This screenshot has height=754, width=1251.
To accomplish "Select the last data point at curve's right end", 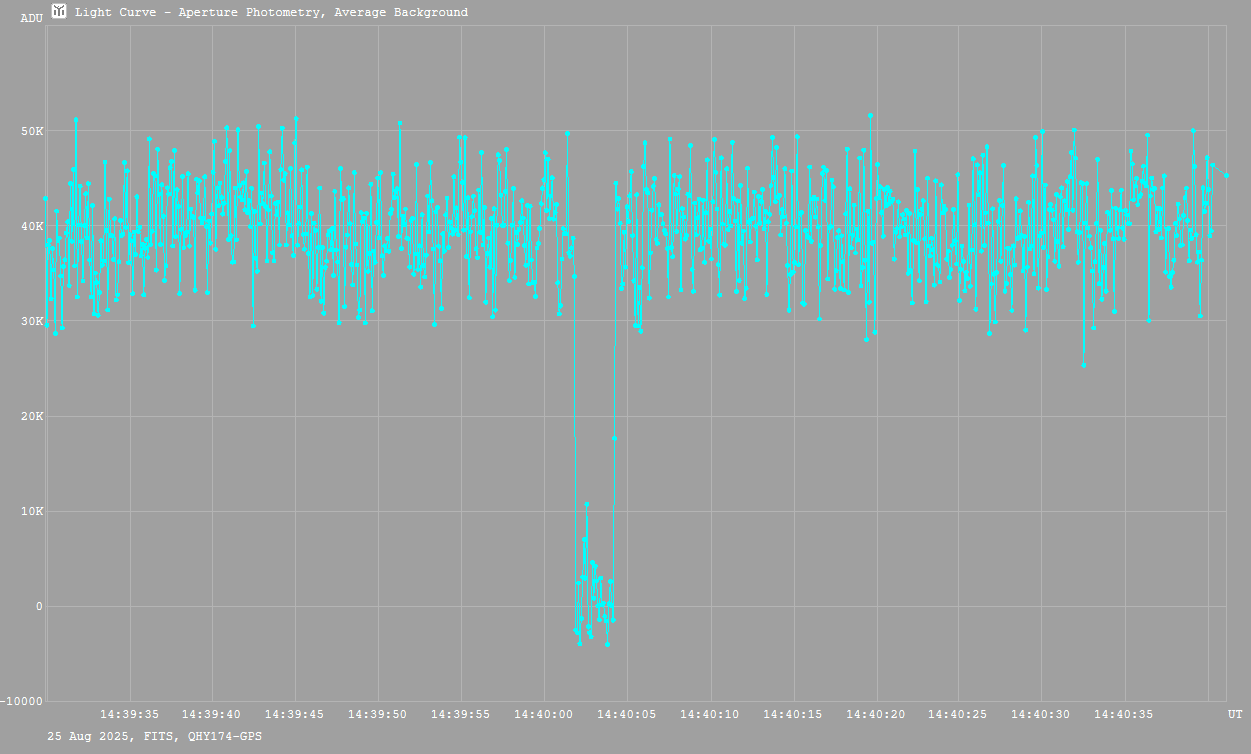I will click(x=1227, y=175).
